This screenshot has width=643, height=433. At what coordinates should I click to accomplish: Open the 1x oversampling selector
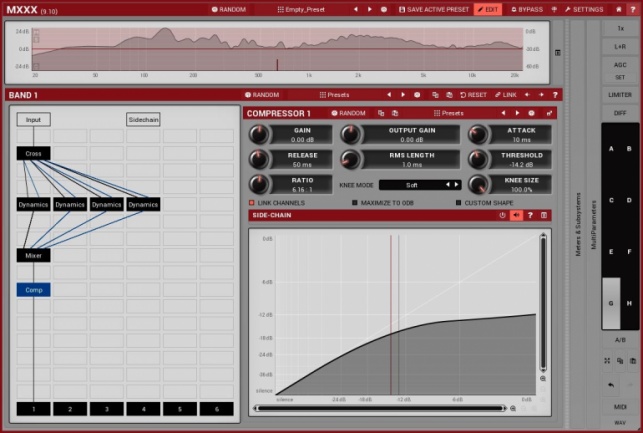620,28
